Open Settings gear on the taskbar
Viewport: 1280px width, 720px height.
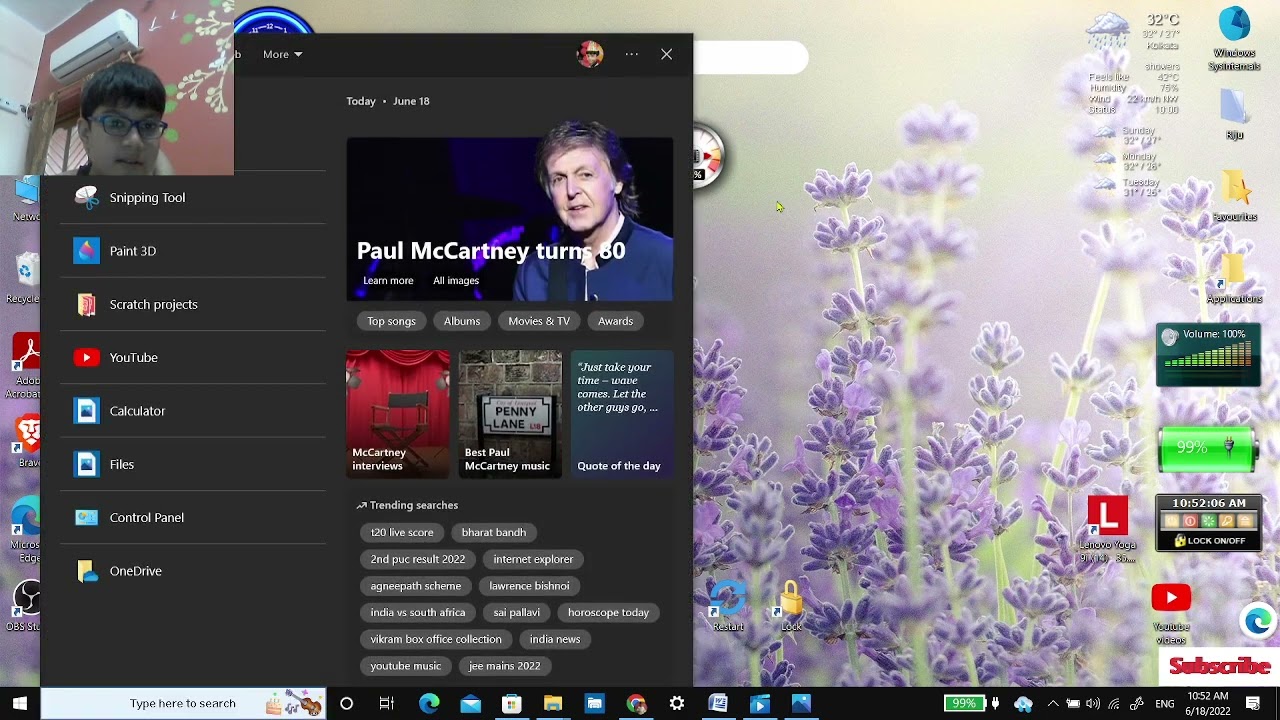click(x=677, y=704)
